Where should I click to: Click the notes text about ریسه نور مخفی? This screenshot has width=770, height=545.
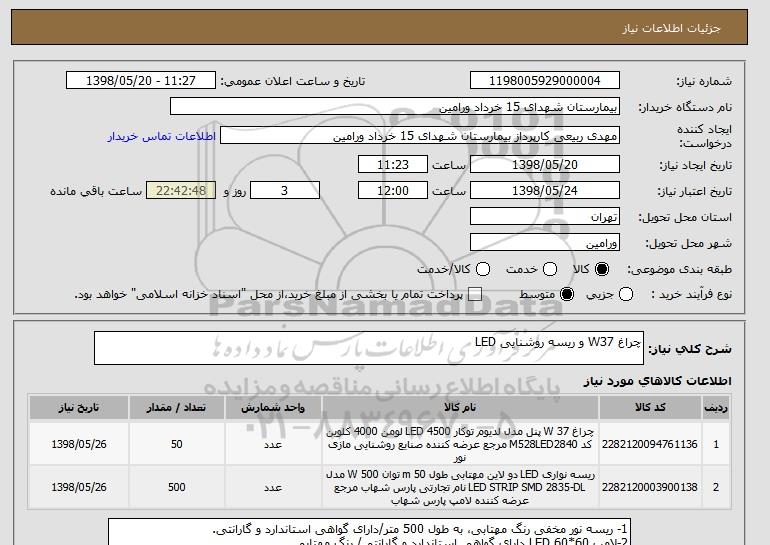(x=420, y=529)
